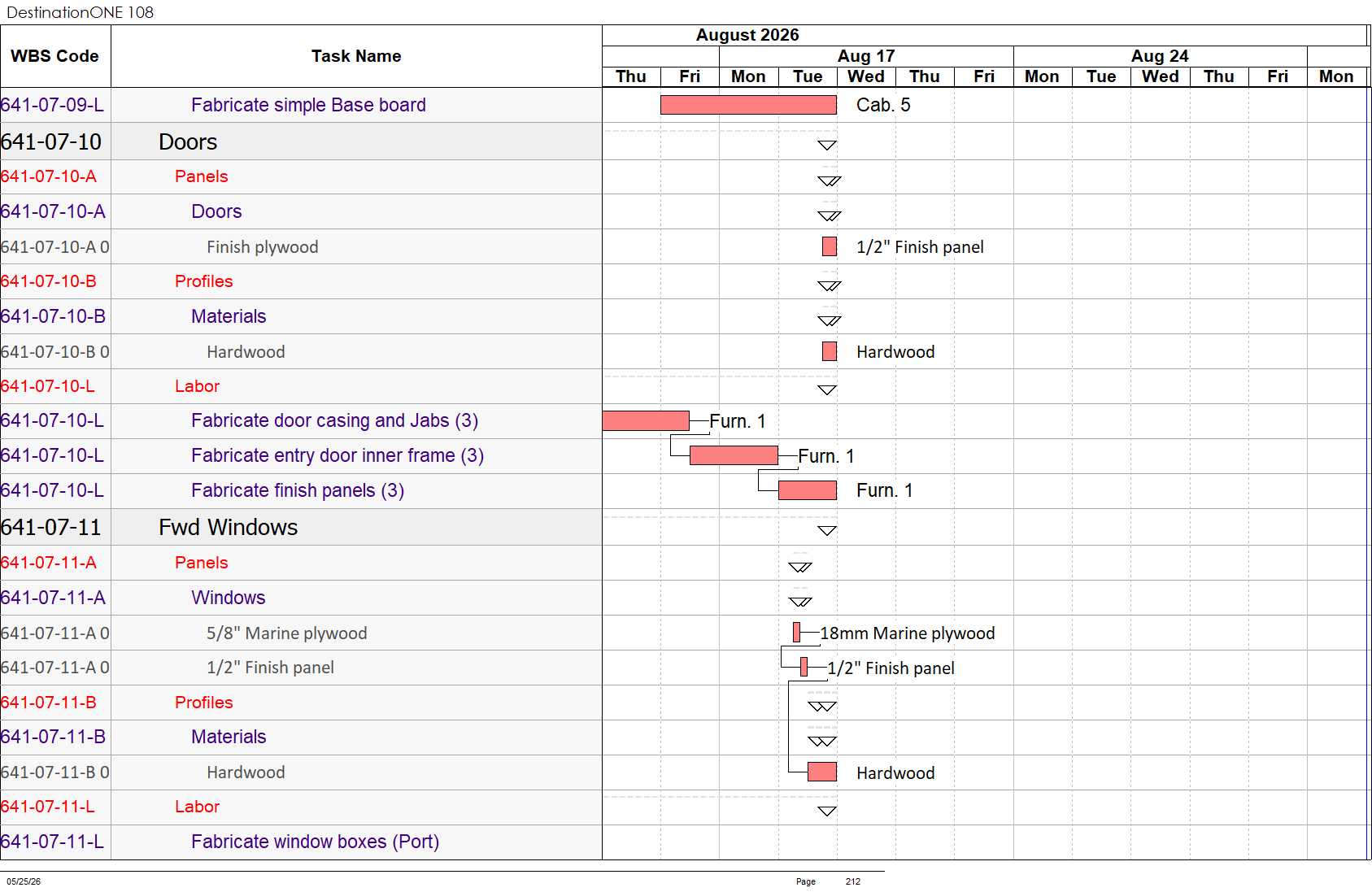Click the 18mm Marine plywood task bar
The width and height of the screenshot is (1372, 892).
coord(797,633)
